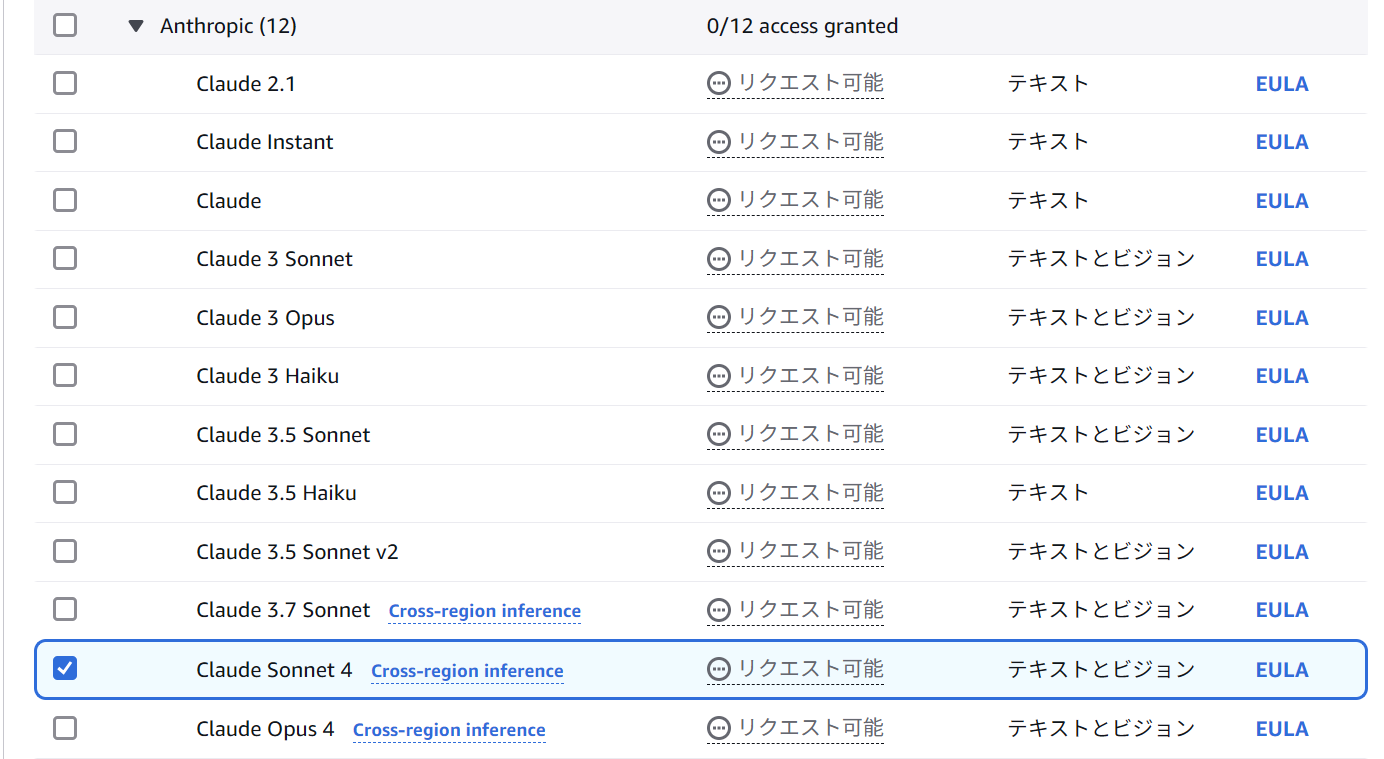The image size is (1384, 759).
Task: Click the status icon for Claude 3.5 Haiku
Action: tap(719, 493)
